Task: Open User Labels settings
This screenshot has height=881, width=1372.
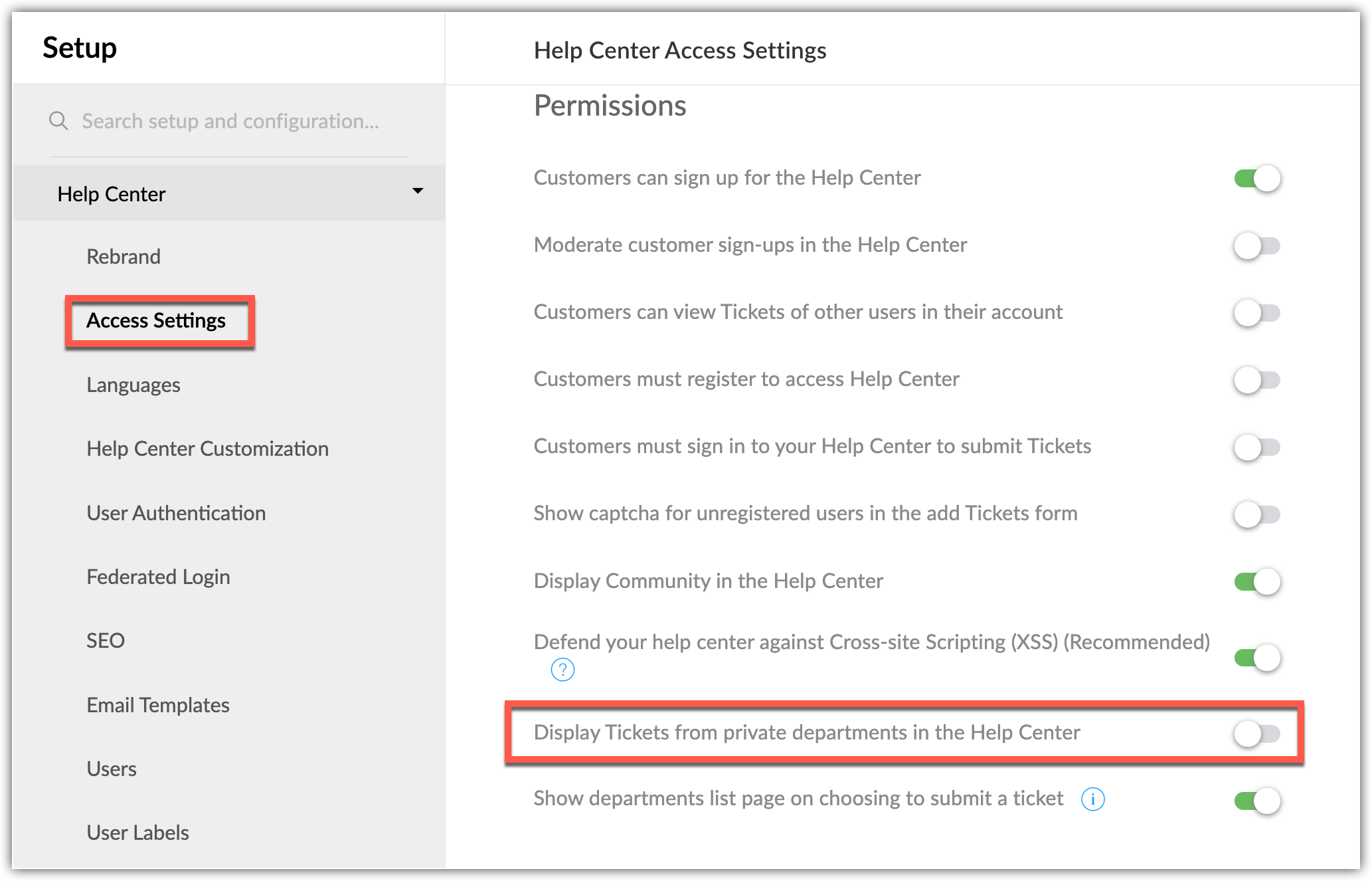Action: tap(137, 832)
